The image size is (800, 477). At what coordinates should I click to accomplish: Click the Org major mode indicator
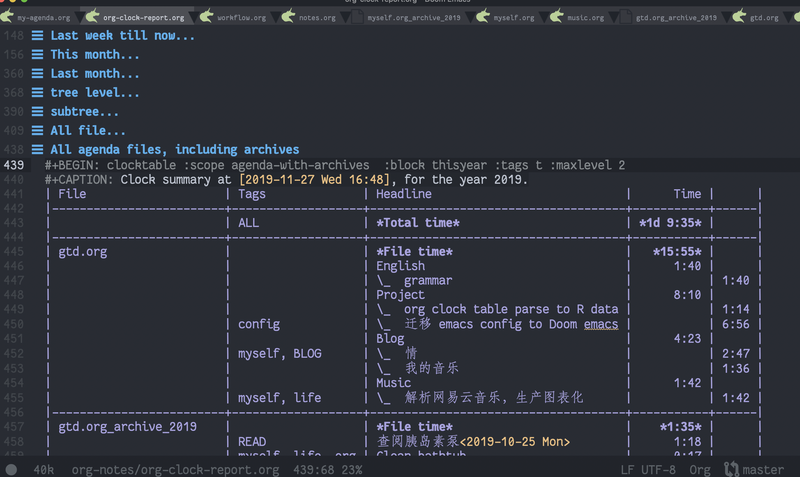pos(700,470)
